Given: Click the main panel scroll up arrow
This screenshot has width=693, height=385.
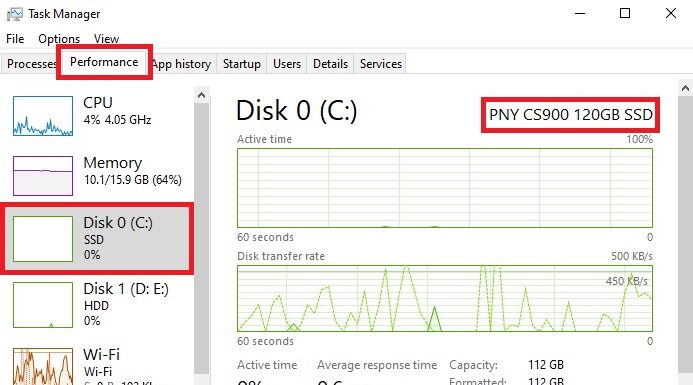Looking at the screenshot, I should [x=685, y=88].
